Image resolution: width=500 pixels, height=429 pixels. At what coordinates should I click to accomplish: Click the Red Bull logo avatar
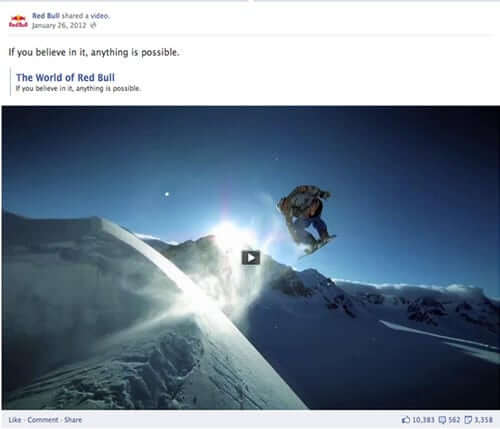(x=18, y=21)
